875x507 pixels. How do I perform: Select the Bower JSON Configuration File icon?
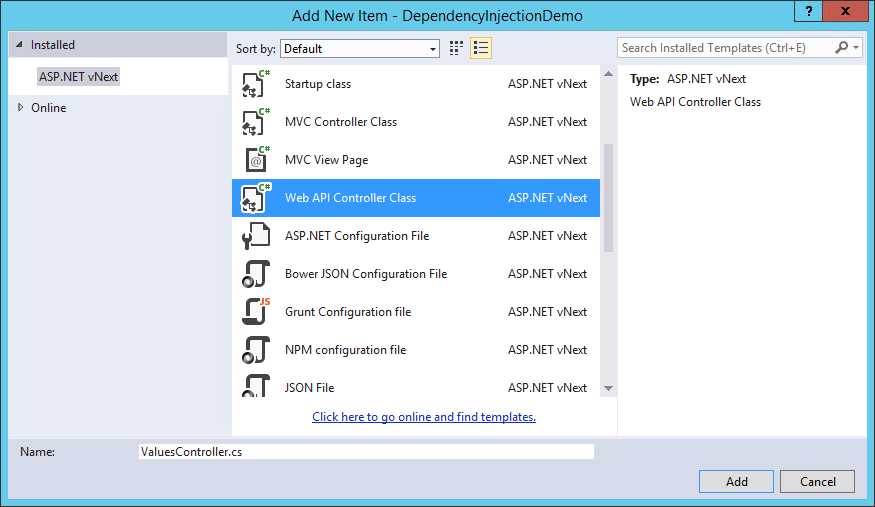coord(256,273)
